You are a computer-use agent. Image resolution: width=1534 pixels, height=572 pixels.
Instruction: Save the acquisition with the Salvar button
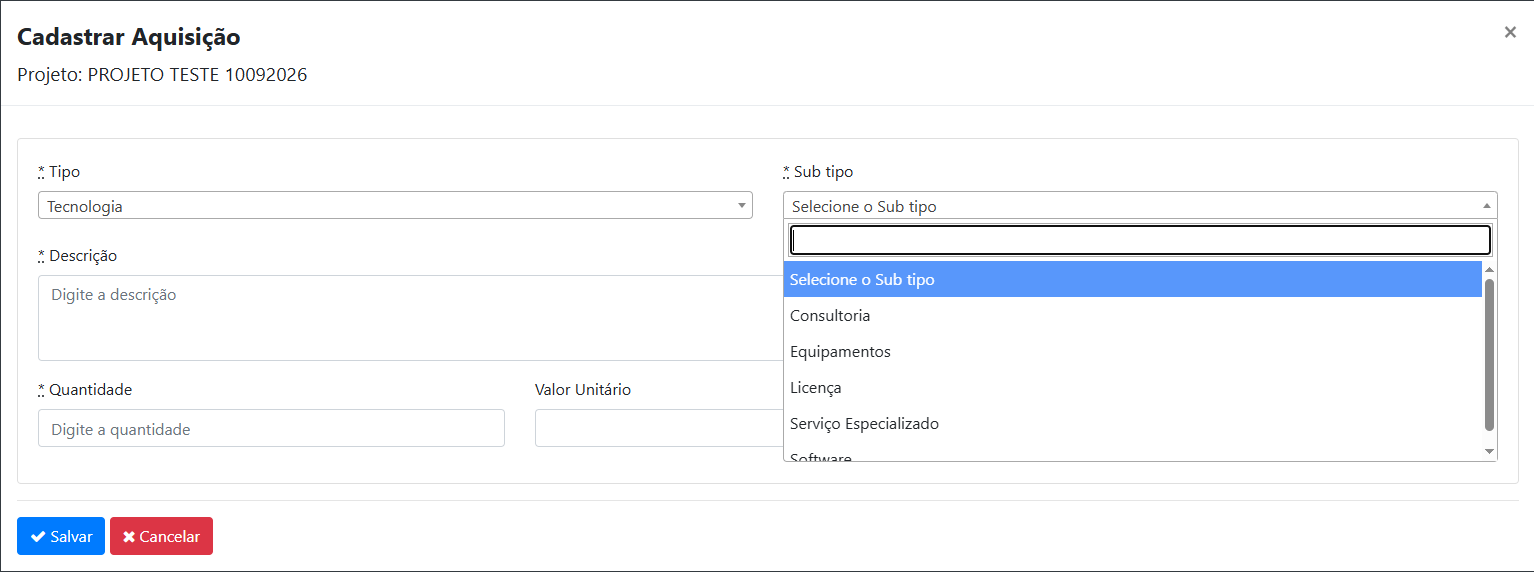61,536
